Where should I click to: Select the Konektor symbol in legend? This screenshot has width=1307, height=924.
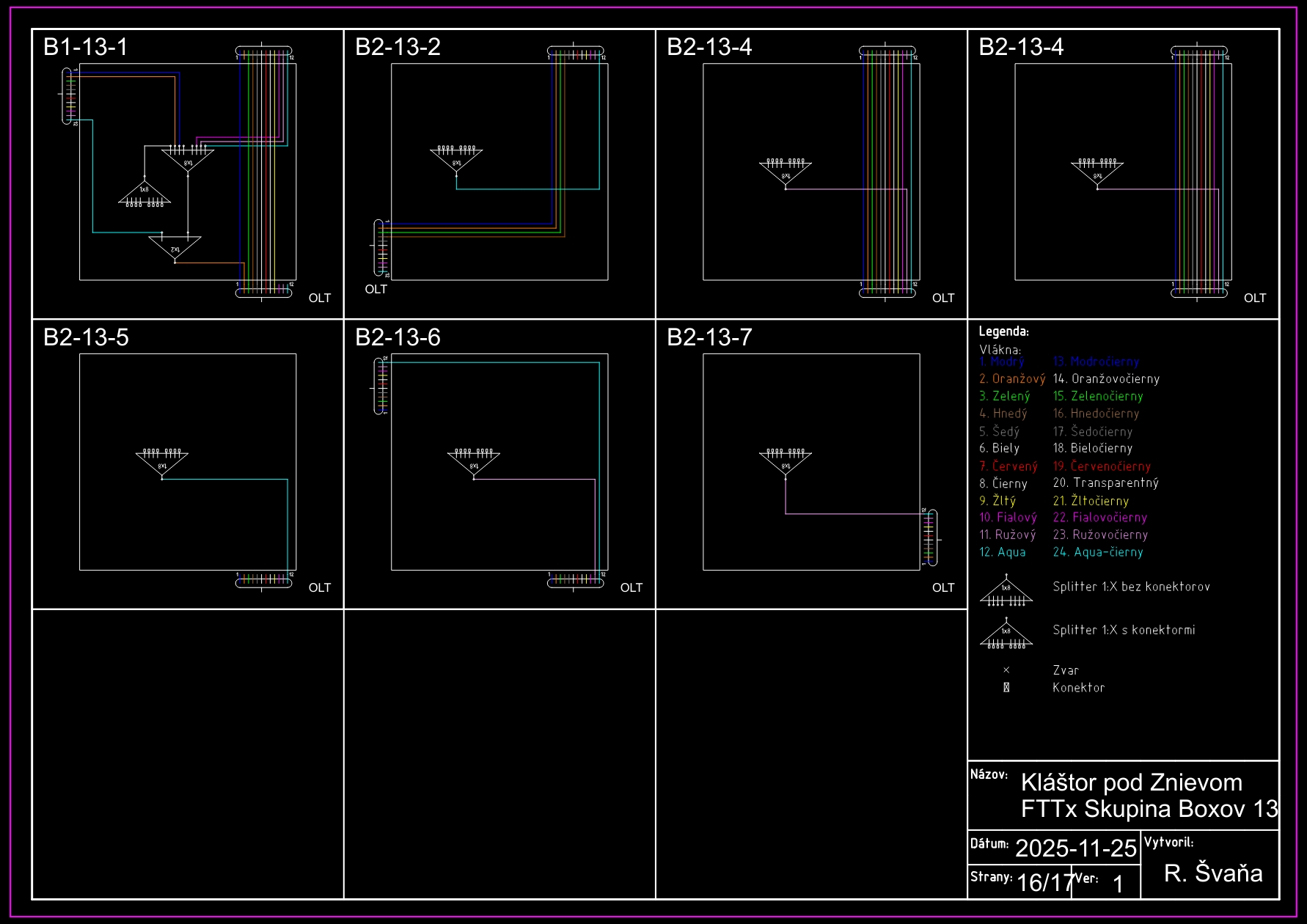1006,688
